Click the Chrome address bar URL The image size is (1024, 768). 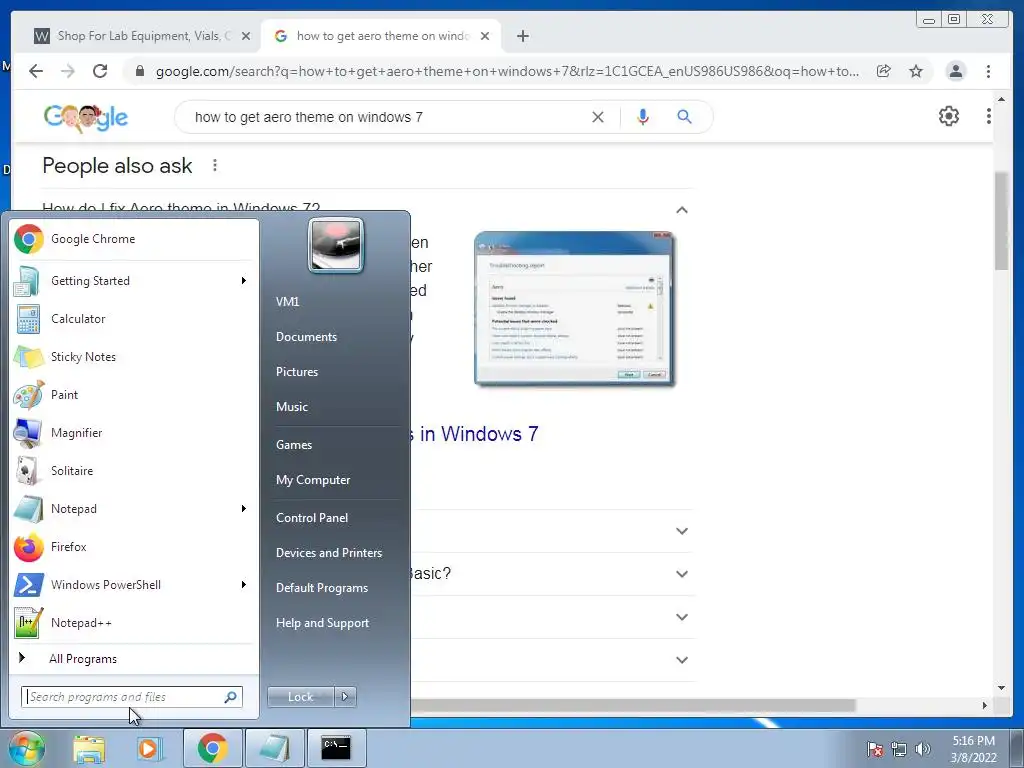[x=507, y=71]
